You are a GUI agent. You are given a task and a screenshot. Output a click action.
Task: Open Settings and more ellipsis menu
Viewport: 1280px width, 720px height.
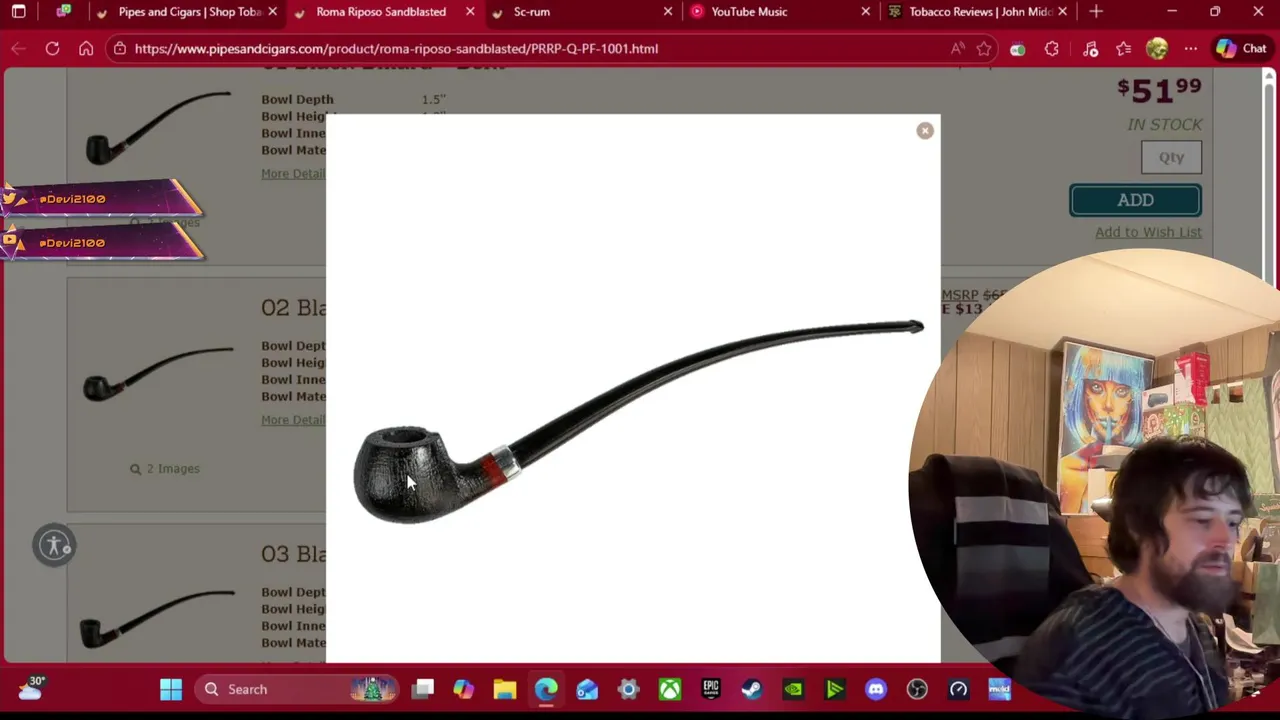coord(1190,48)
